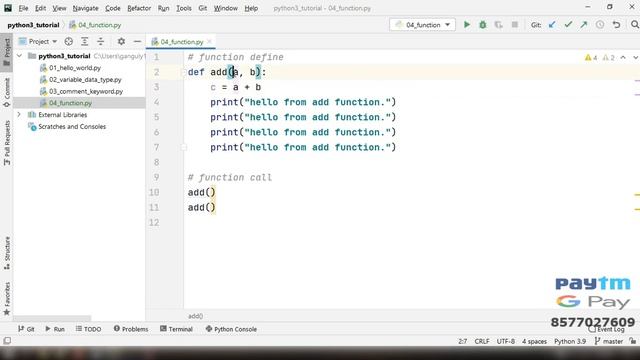The image size is (640, 360).
Task: Run with coverage icon in toolbar
Action: coord(498,25)
